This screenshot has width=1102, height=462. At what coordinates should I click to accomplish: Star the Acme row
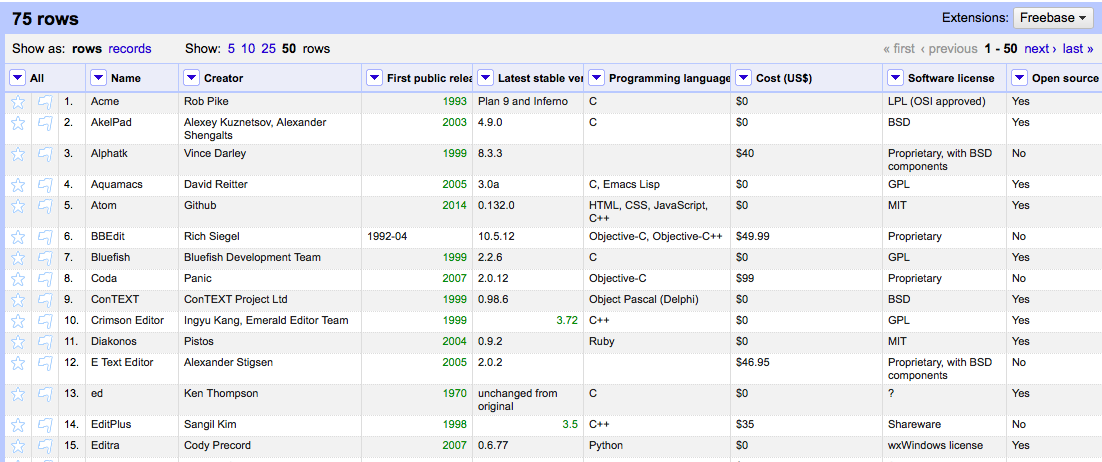pyautogui.click(x=17, y=101)
